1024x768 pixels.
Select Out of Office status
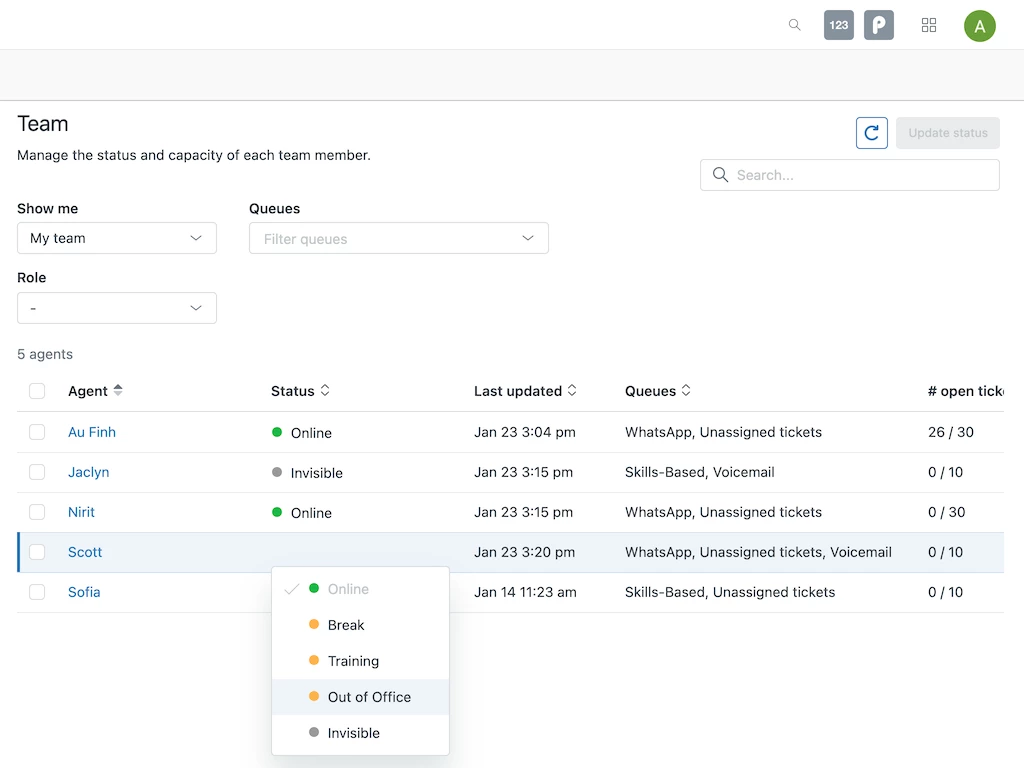click(360, 697)
